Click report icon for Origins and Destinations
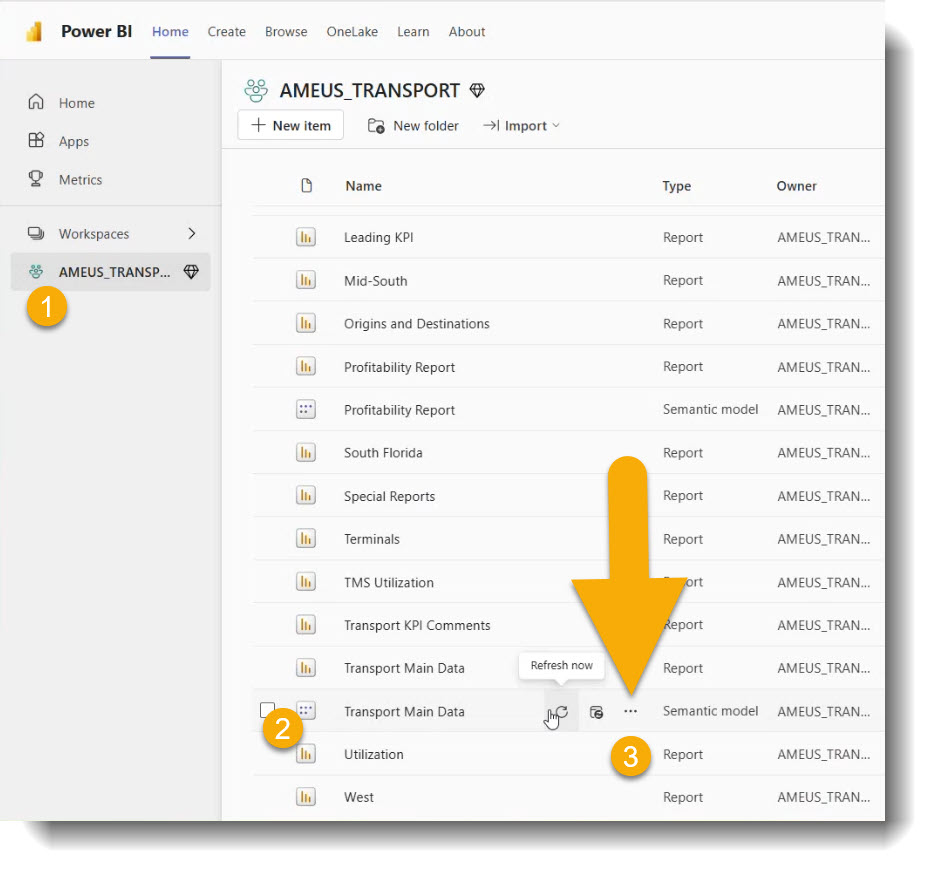 click(x=306, y=323)
